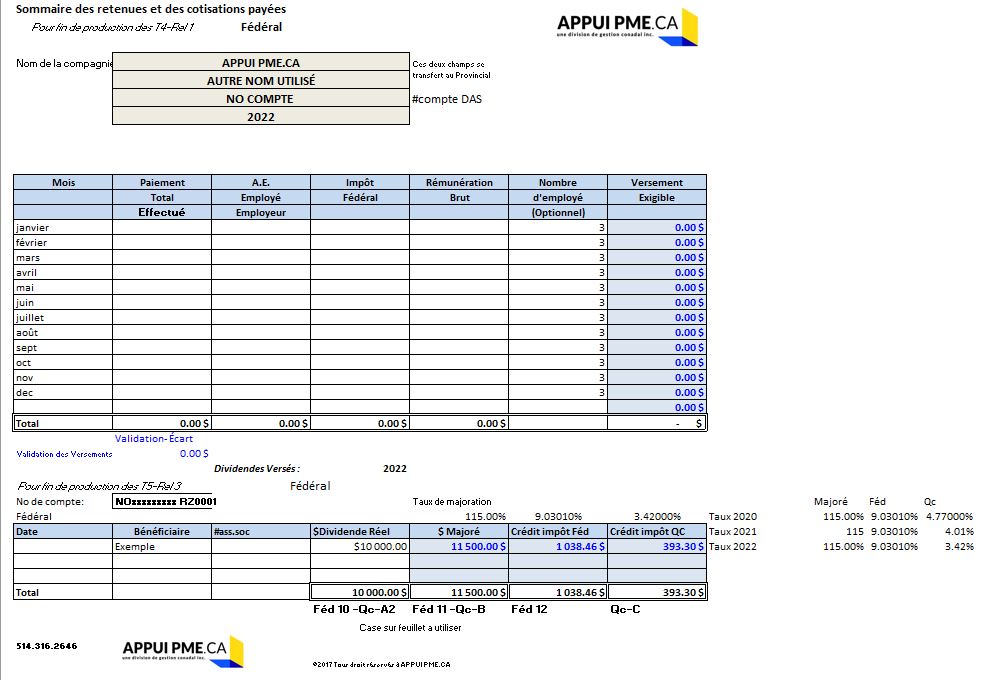Image resolution: width=997 pixels, height=680 pixels.
Task: Click the Rémunération column header
Action: pyautogui.click(x=459, y=182)
